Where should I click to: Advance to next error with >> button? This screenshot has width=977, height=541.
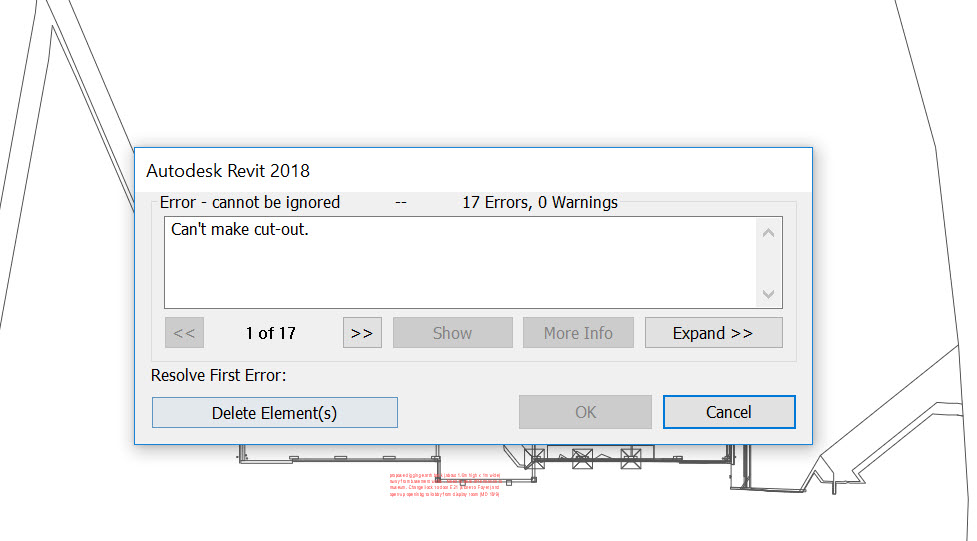(362, 333)
